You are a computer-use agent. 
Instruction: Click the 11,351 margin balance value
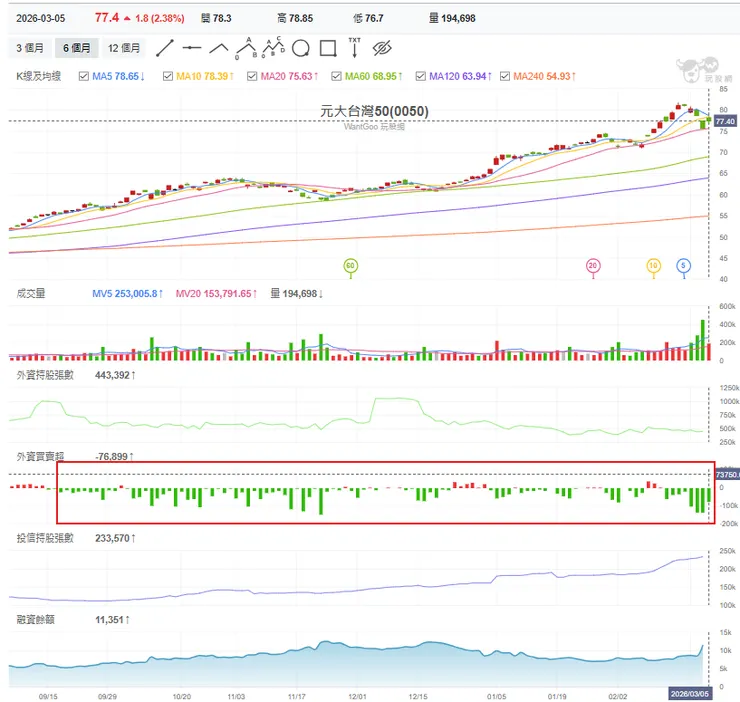112,619
